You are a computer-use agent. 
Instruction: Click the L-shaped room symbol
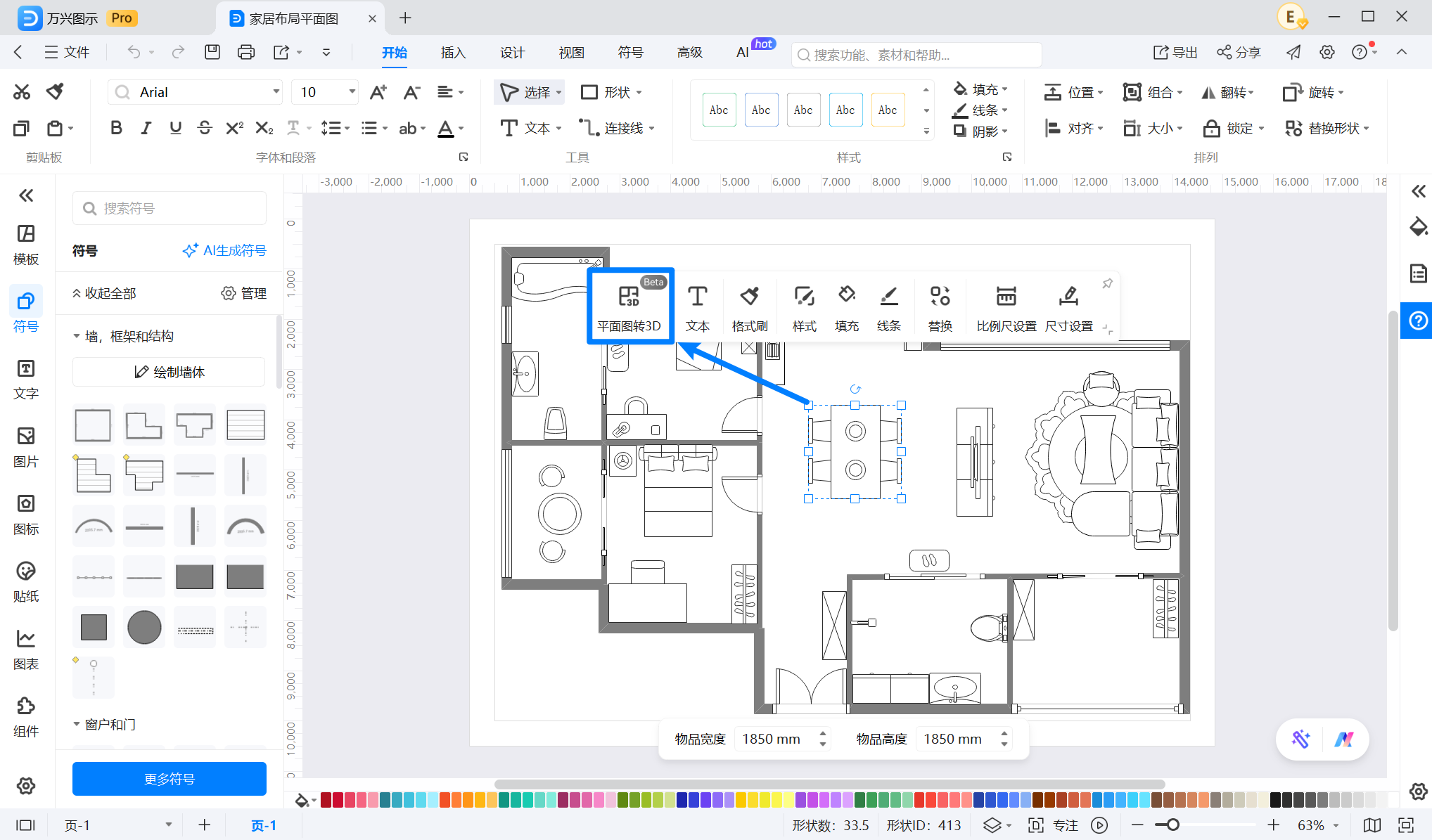tap(143, 425)
